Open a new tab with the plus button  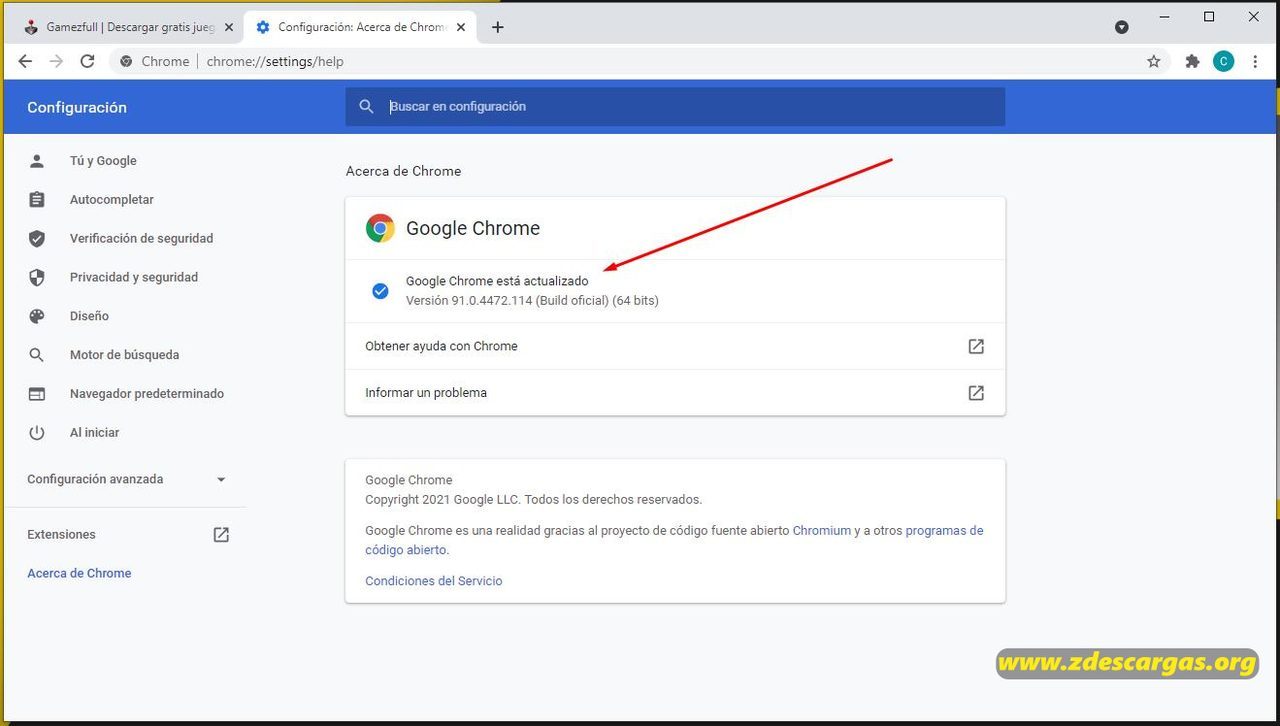(x=498, y=27)
